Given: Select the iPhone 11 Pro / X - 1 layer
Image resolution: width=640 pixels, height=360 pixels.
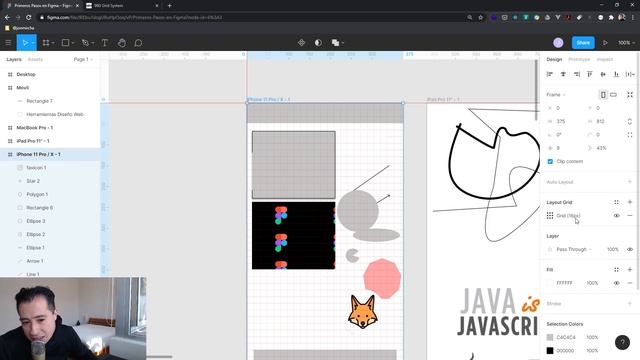Looking at the screenshot, I should (50, 154).
